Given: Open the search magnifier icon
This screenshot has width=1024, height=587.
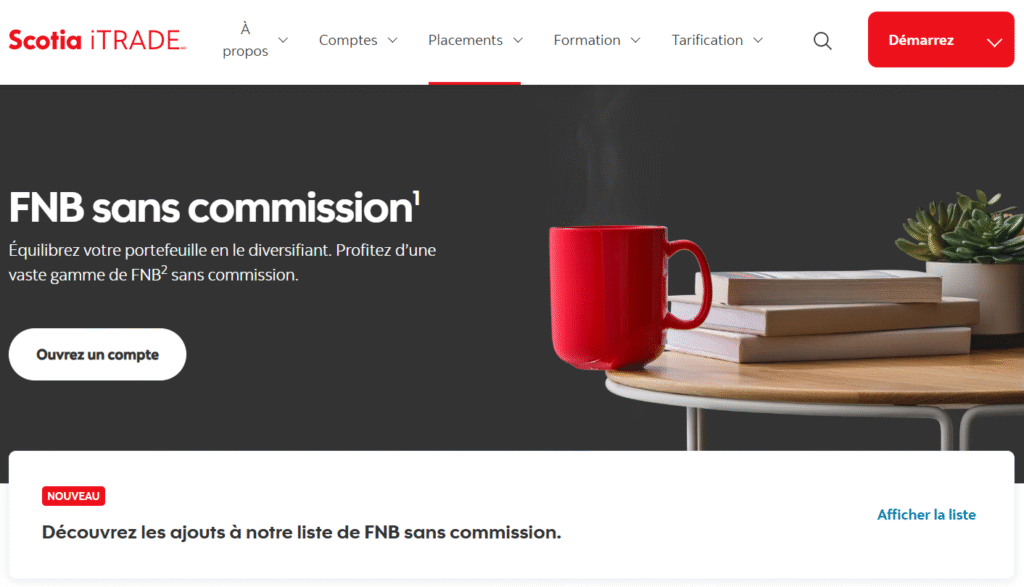Looking at the screenshot, I should (822, 40).
